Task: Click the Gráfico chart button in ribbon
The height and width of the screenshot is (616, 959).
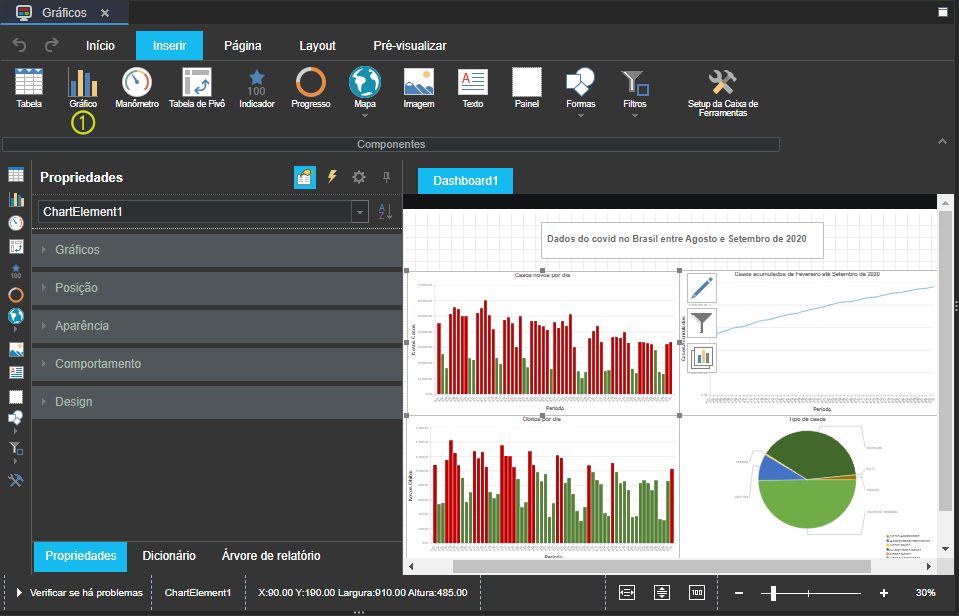Action: coord(83,89)
